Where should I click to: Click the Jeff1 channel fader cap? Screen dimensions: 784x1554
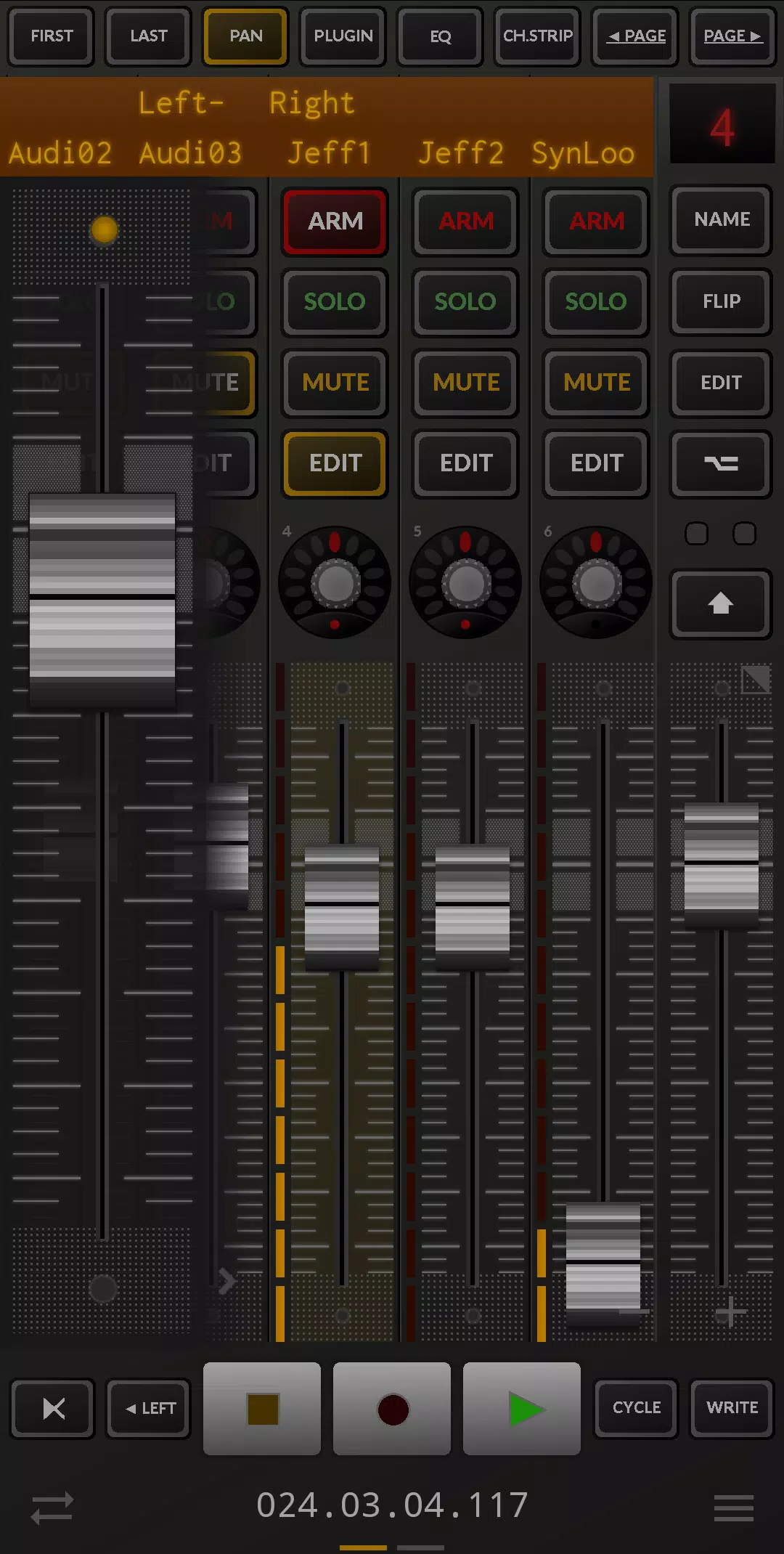pos(342,906)
